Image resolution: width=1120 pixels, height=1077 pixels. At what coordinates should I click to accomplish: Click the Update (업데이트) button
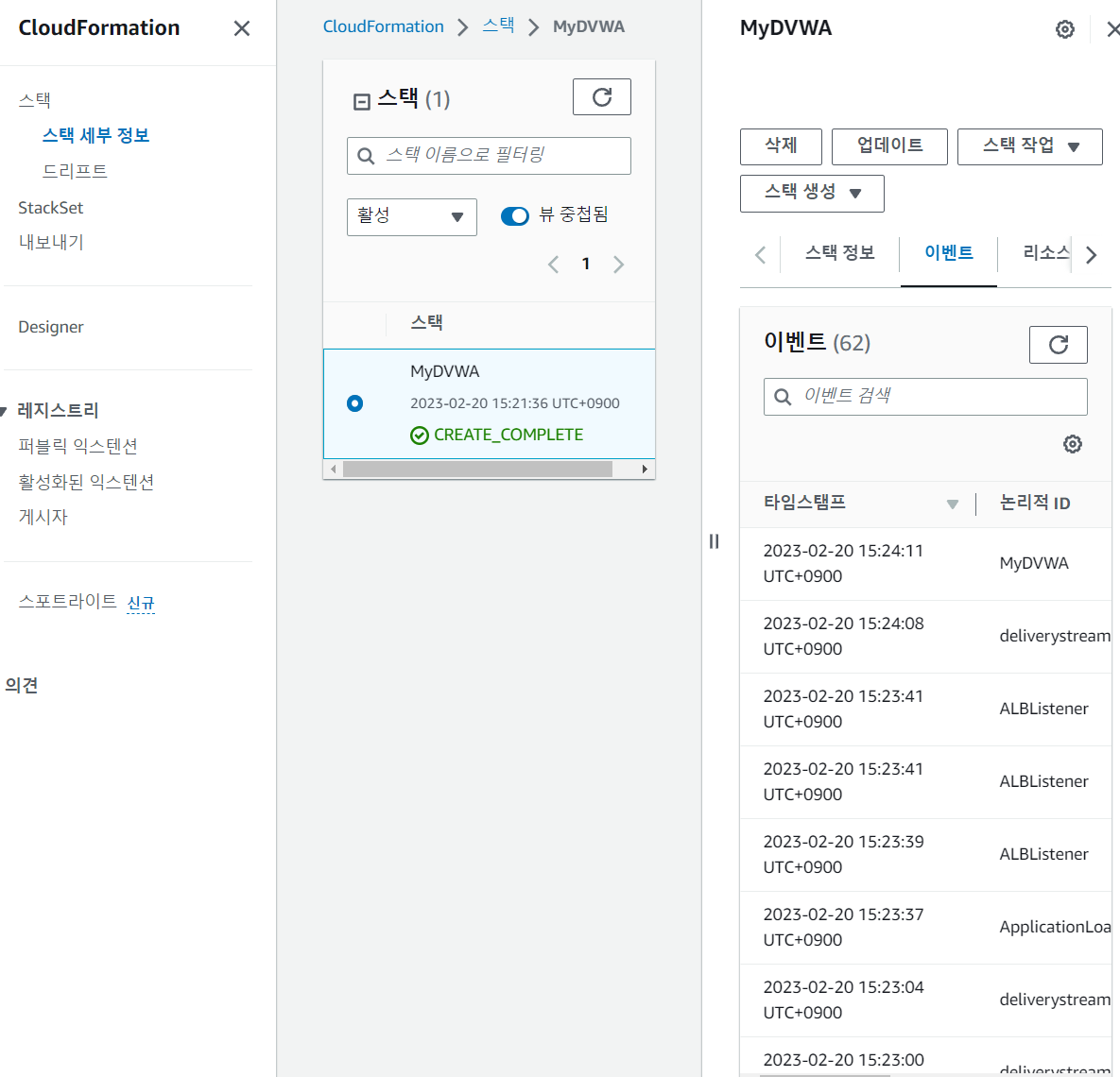pyautogui.click(x=889, y=146)
